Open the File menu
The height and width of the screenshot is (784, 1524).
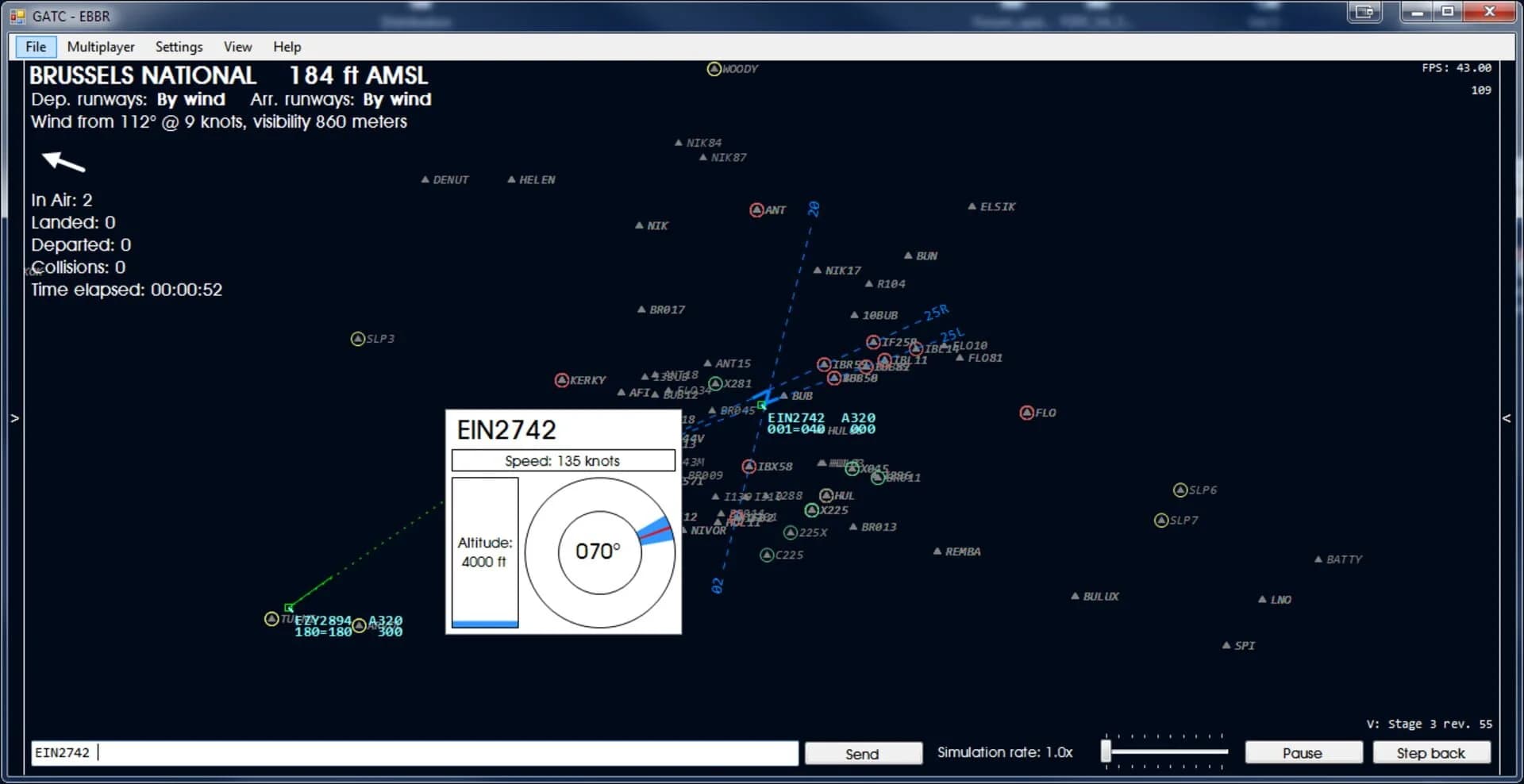point(35,47)
